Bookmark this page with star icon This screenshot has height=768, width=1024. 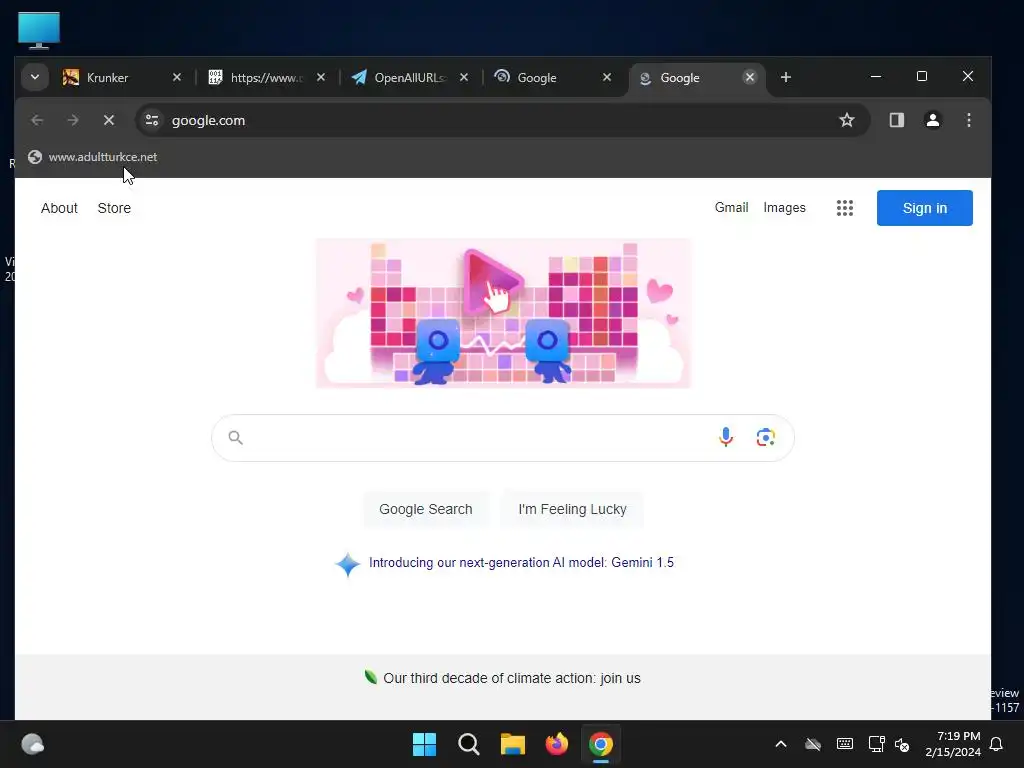(x=847, y=120)
